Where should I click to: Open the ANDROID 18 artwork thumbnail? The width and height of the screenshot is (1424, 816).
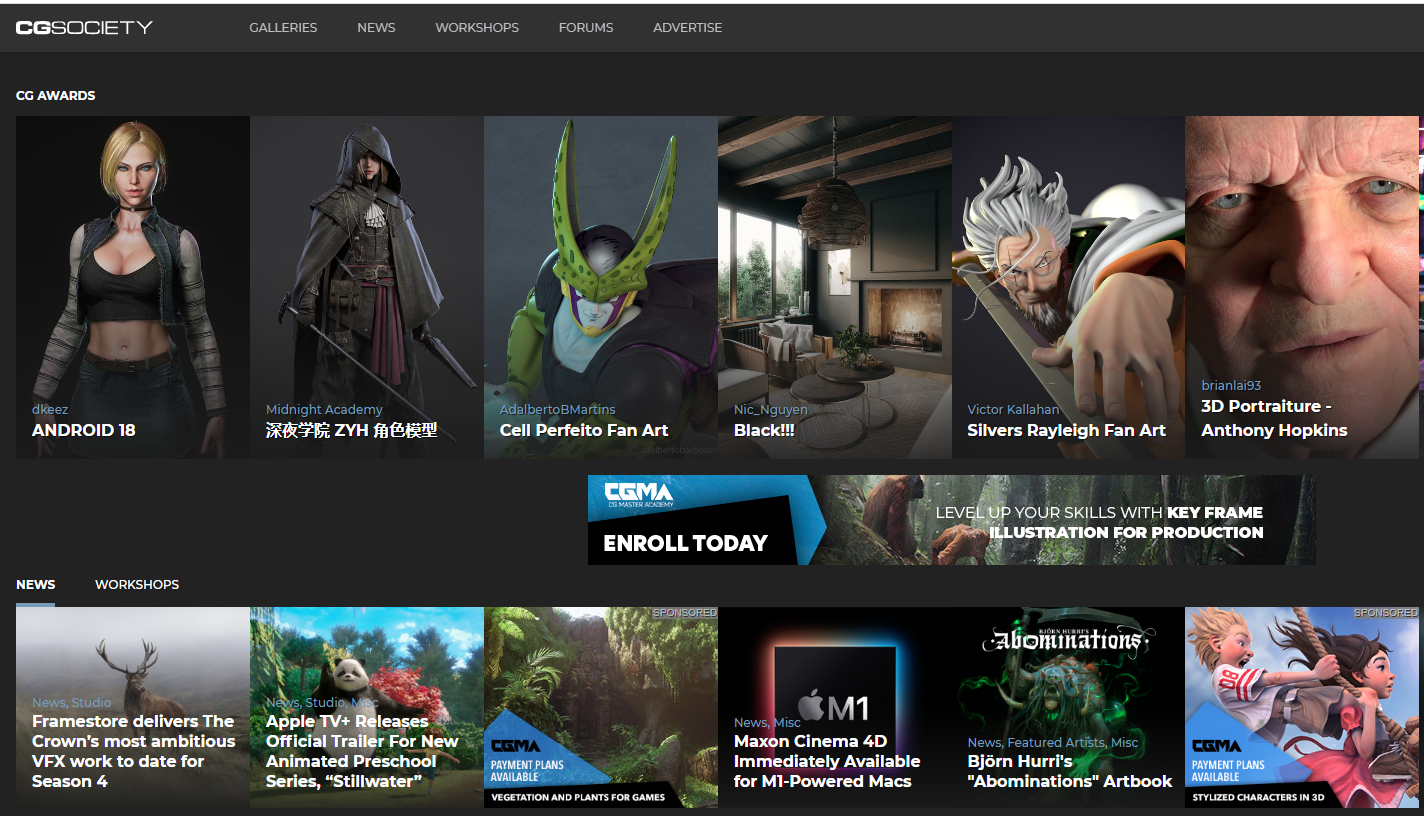(133, 287)
